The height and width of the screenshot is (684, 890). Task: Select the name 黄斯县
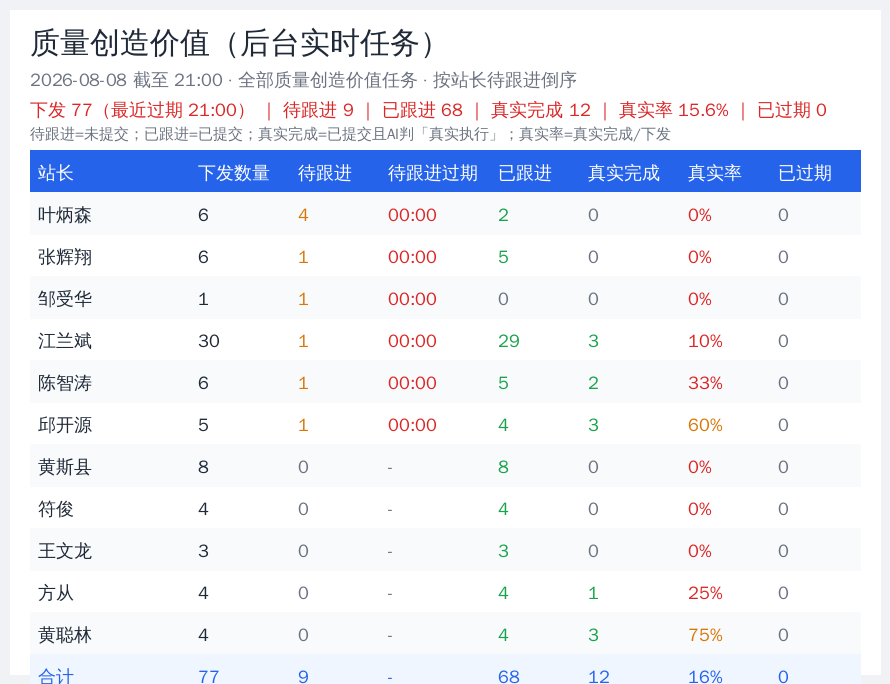pyautogui.click(x=65, y=467)
